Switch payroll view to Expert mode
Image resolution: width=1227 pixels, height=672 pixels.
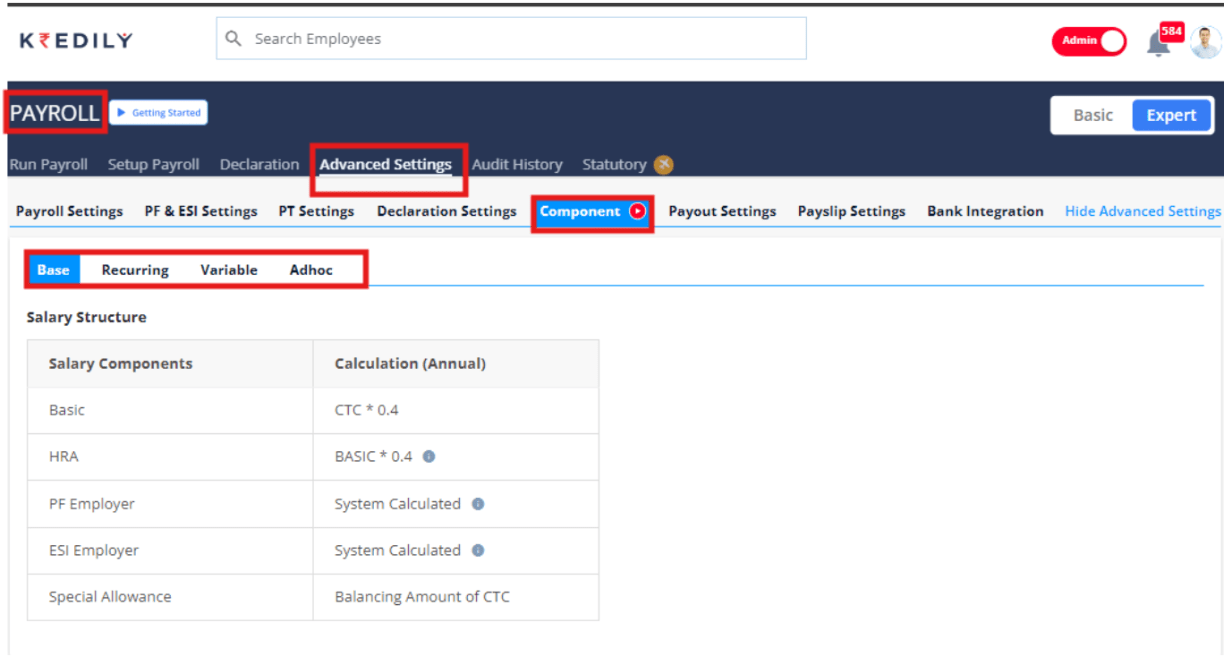point(1172,114)
